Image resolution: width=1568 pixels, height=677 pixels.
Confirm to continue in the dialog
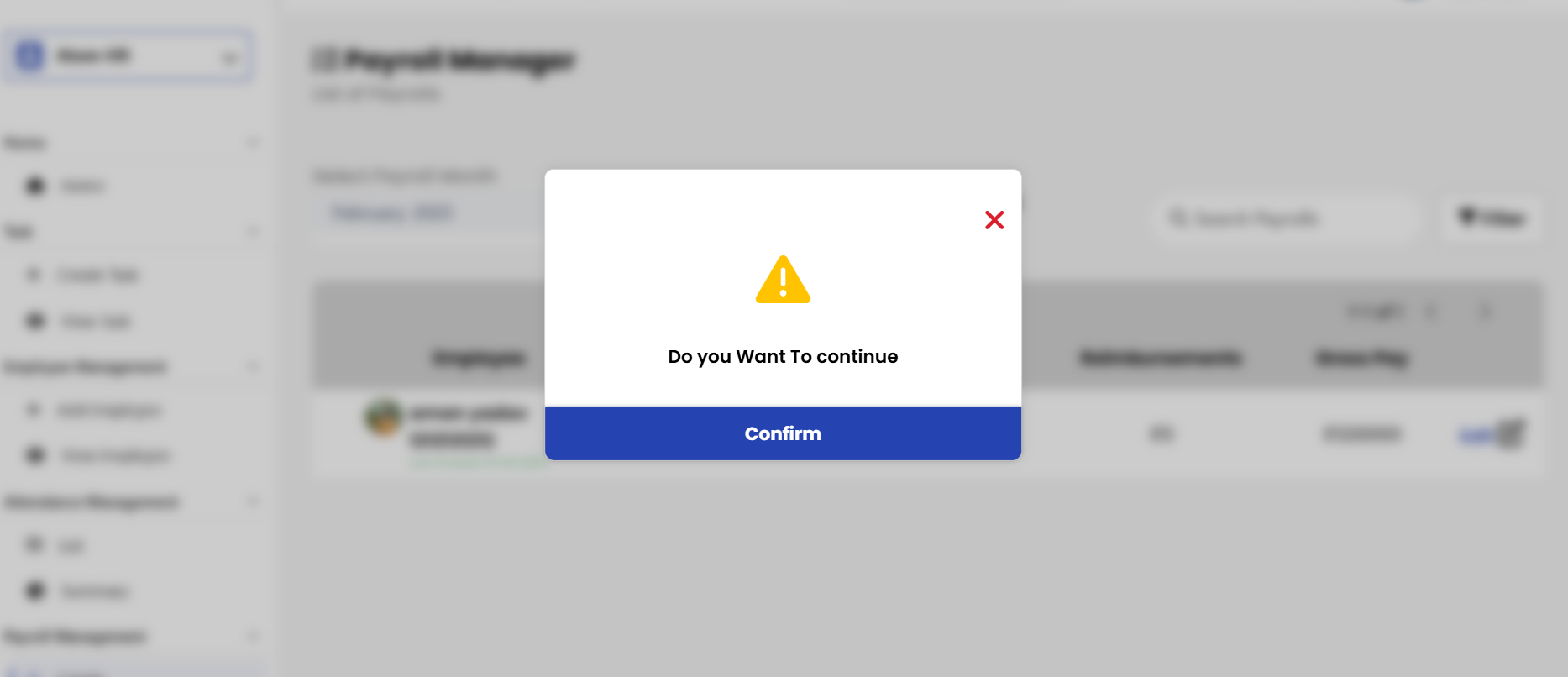point(783,433)
